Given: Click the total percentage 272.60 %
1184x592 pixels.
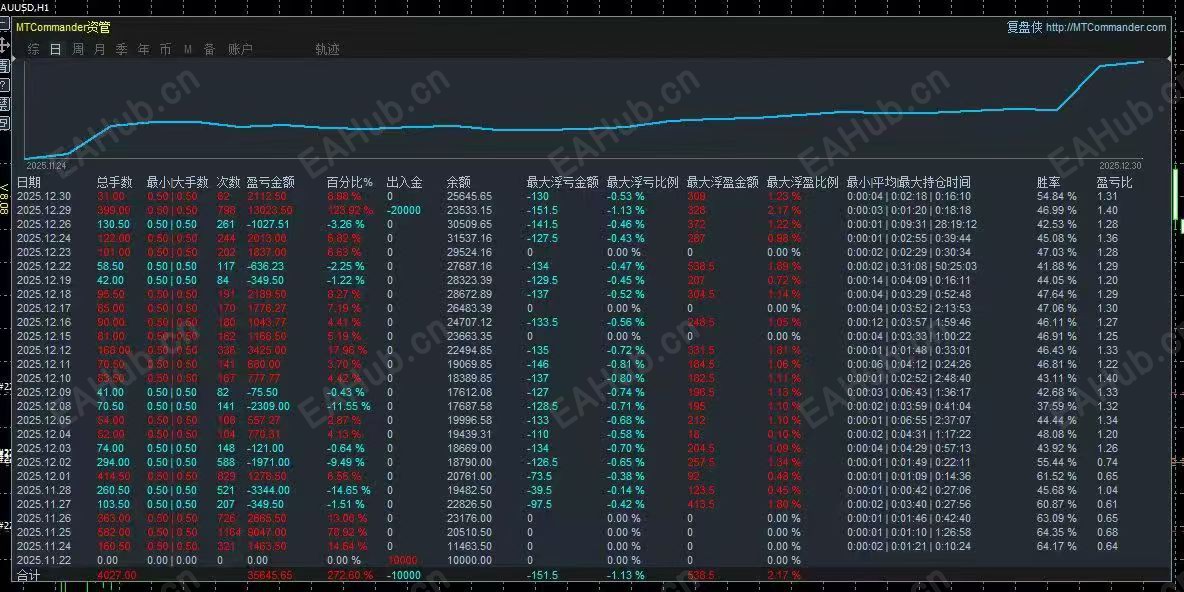Looking at the screenshot, I should pos(350,575).
